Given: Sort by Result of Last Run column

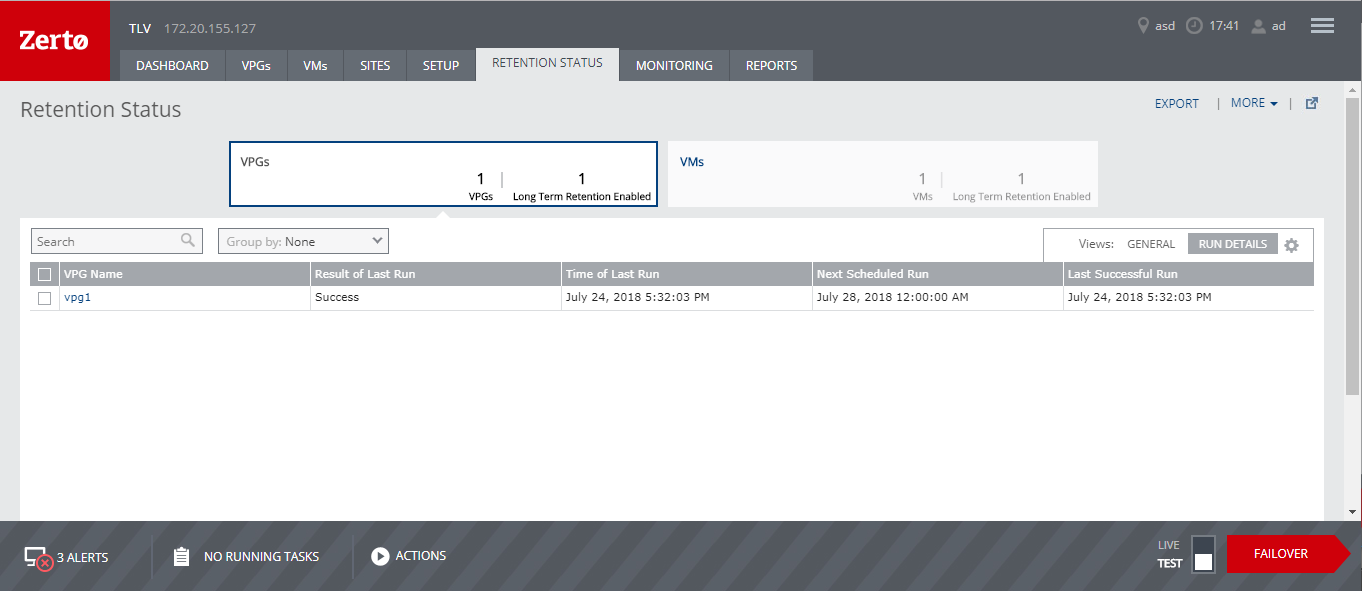Looking at the screenshot, I should (x=436, y=274).
